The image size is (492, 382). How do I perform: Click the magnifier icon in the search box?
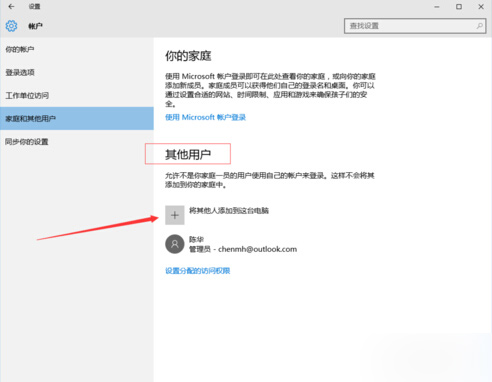coord(479,26)
